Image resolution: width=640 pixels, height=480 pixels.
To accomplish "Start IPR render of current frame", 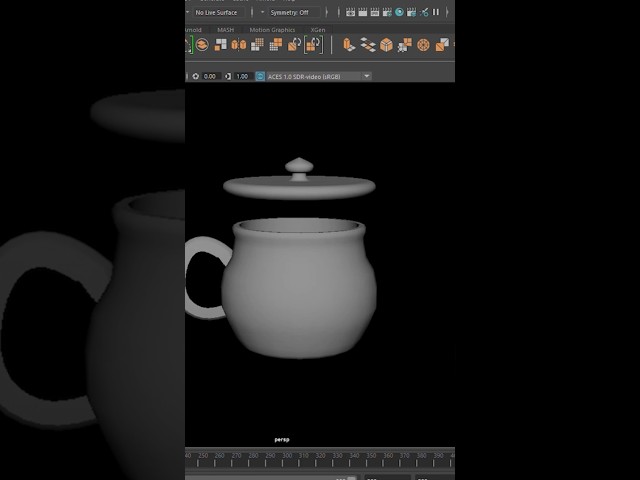I will [375, 12].
